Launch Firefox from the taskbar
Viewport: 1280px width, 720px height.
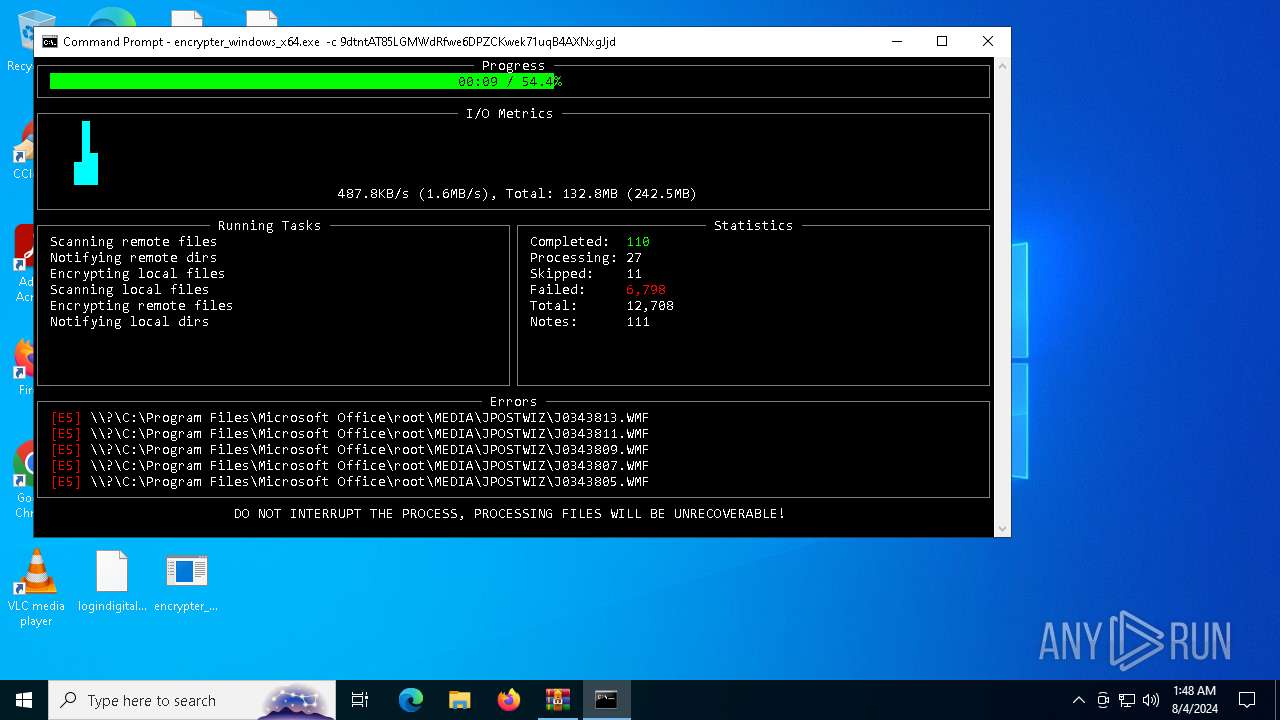[x=508, y=700]
